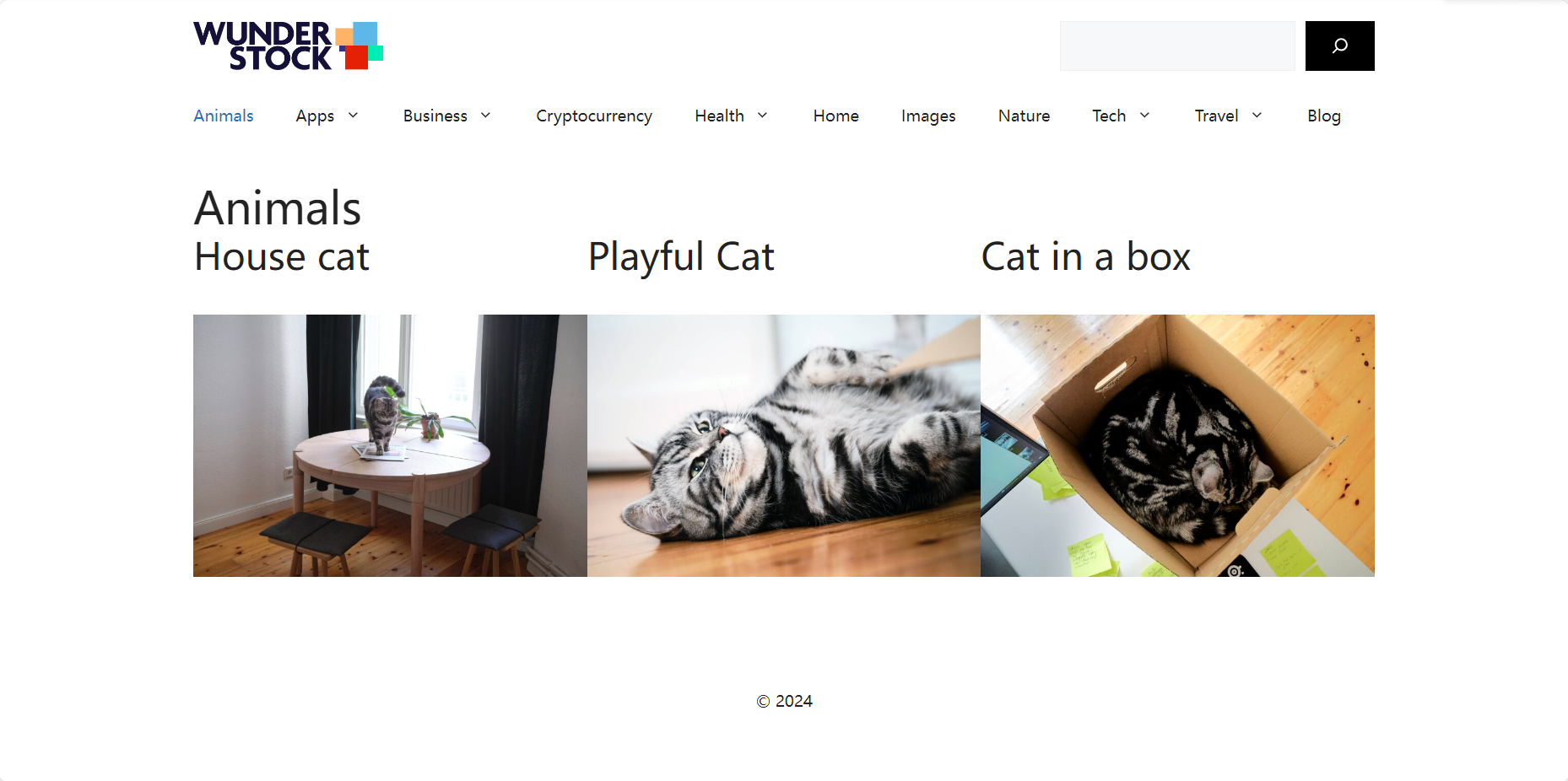Screen dimensions: 1568x781
Task: View the tabby cat lying down photo
Action: point(784,445)
